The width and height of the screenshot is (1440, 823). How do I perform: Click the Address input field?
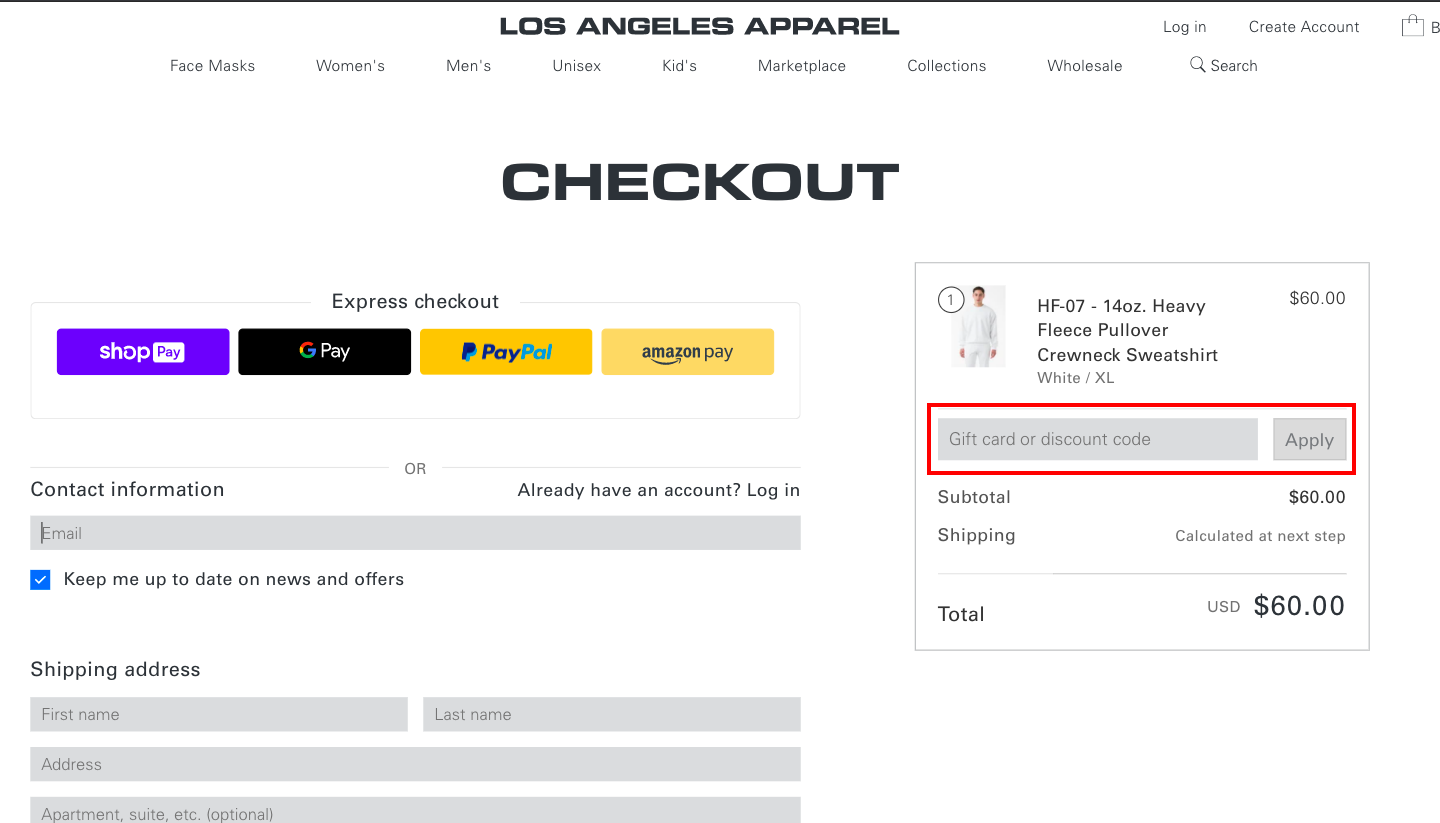pos(415,765)
